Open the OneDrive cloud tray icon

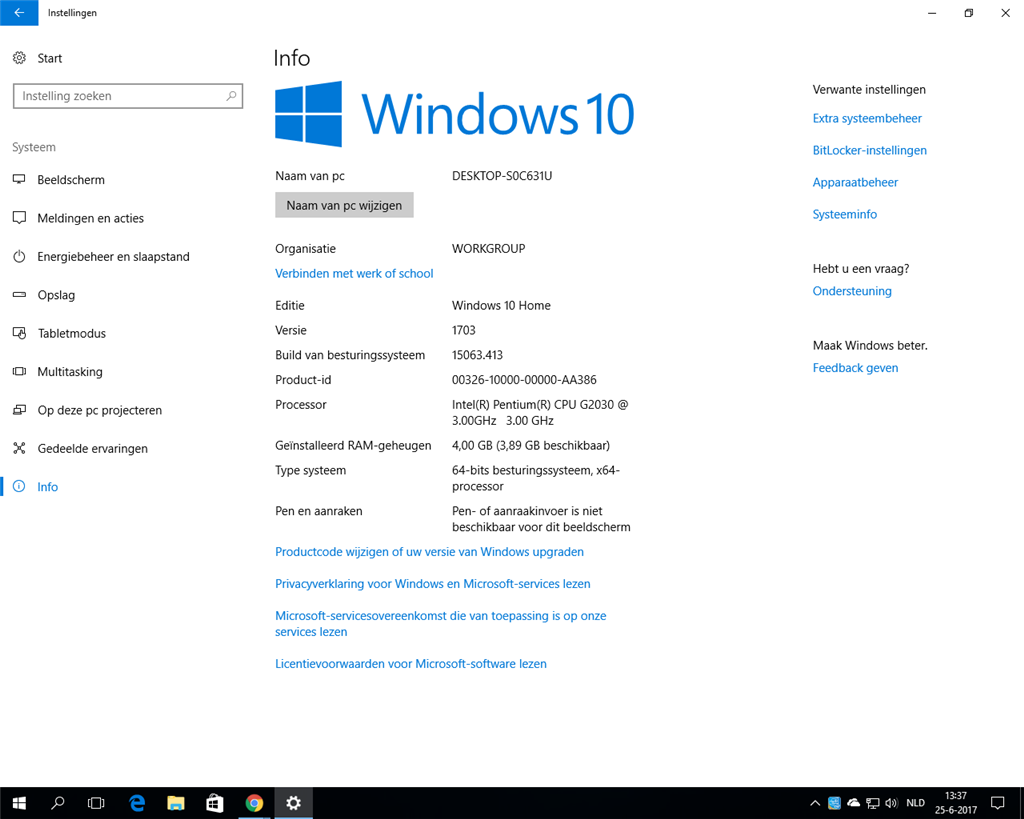click(x=853, y=803)
